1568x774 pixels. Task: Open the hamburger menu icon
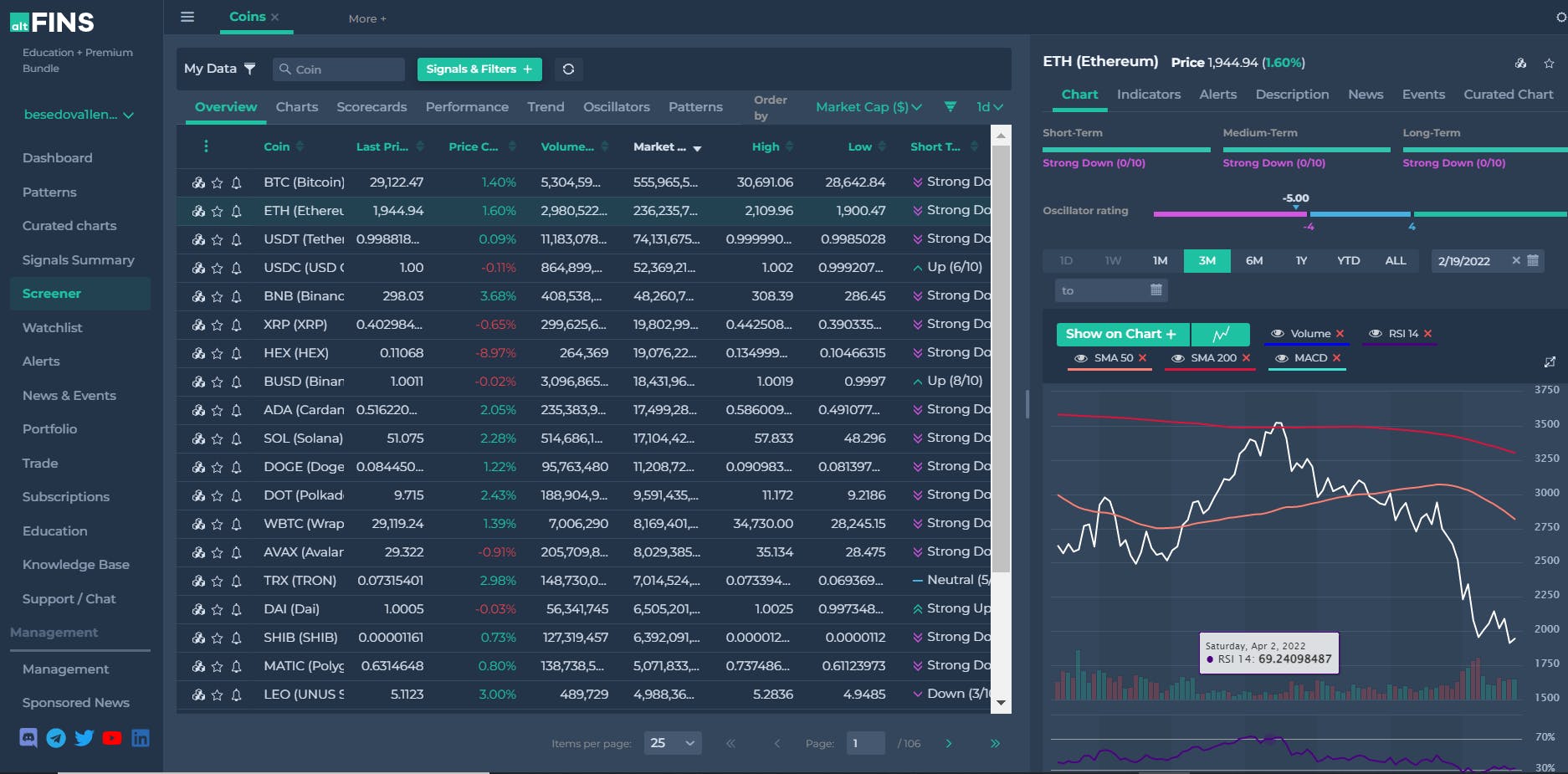[x=187, y=17]
